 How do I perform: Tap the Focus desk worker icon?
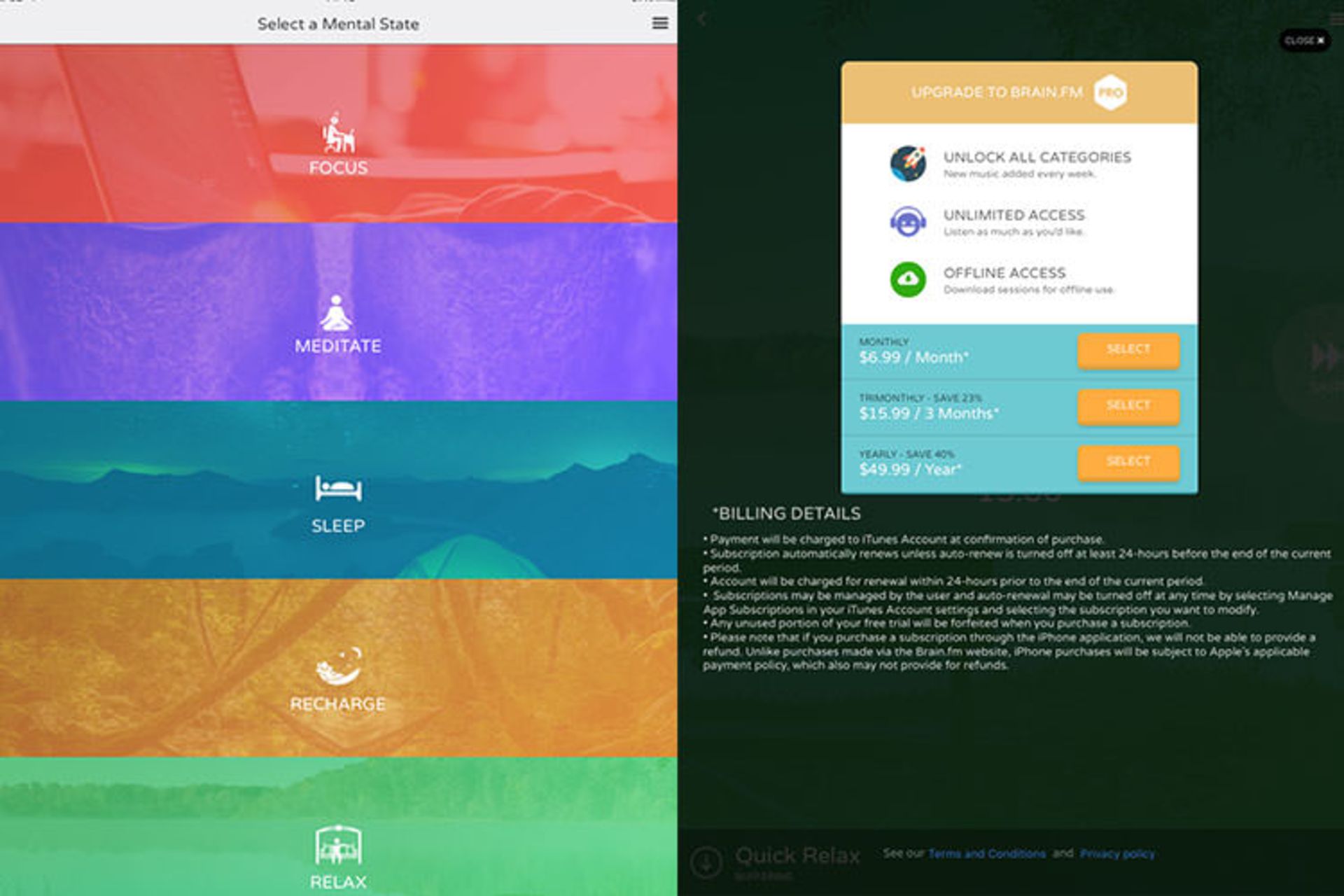(339, 133)
